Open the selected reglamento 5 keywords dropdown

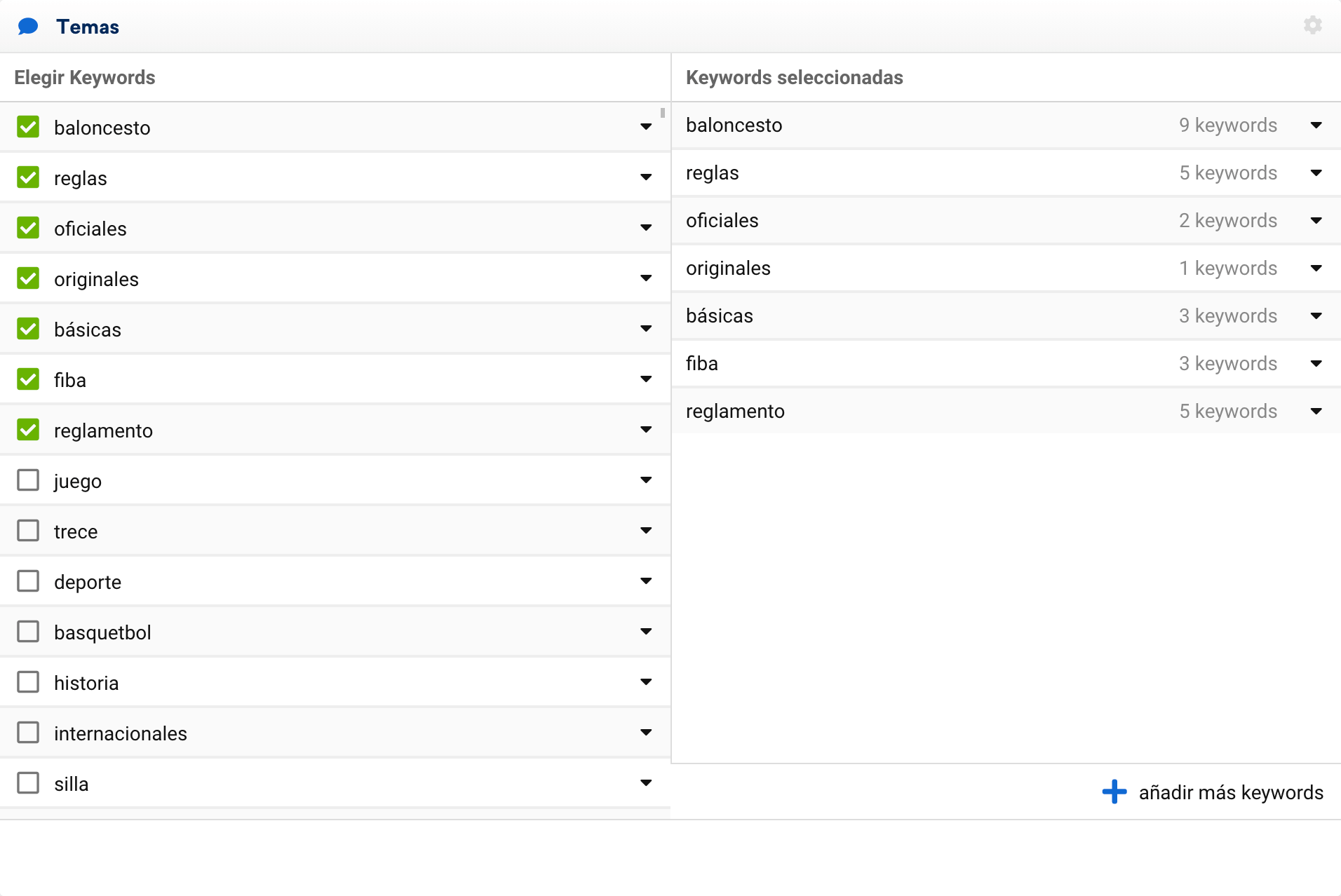[x=1316, y=412]
